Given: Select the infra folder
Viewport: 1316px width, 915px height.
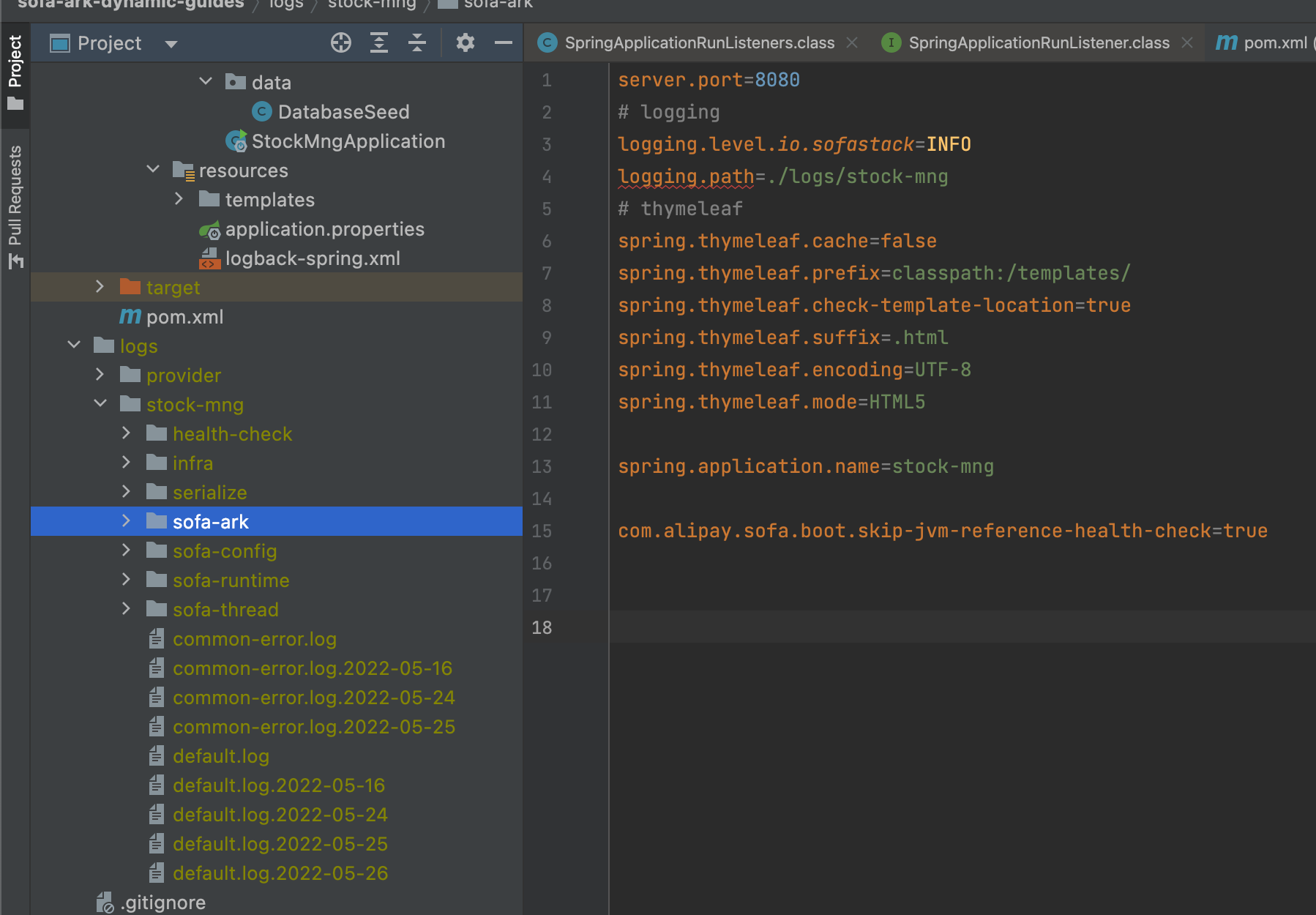Looking at the screenshot, I should (192, 463).
